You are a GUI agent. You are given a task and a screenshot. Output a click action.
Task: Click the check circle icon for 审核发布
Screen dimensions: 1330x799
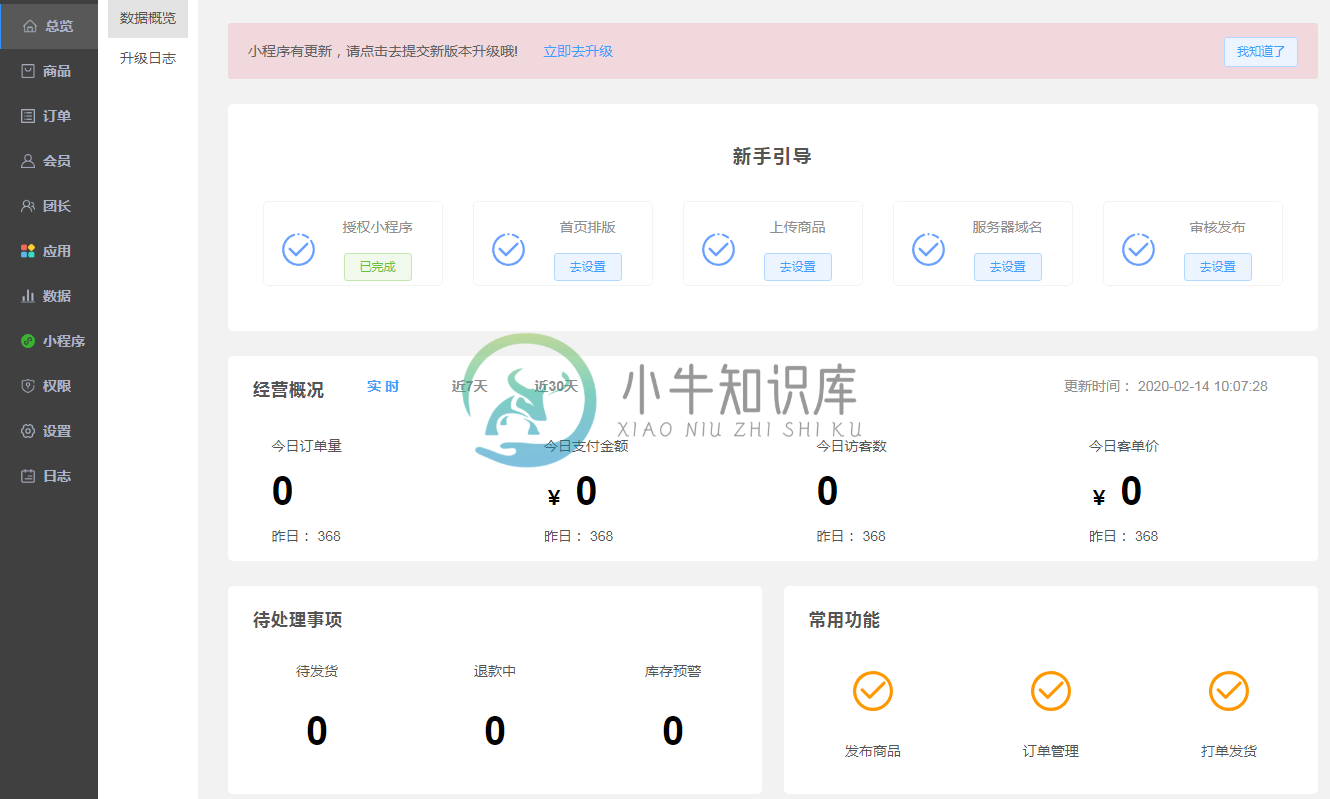(1138, 248)
